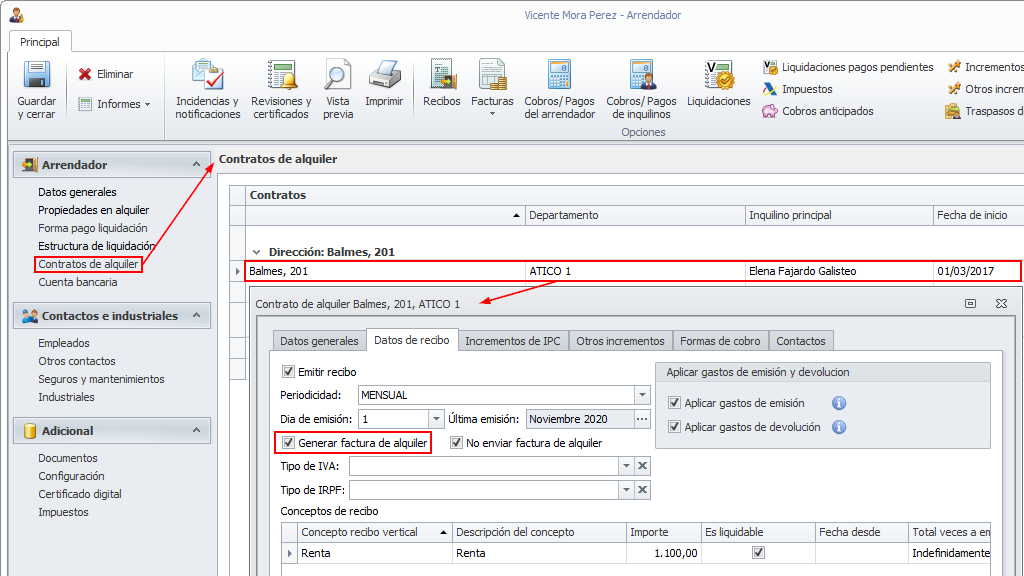Click info icon beside Aplicar gastos de emisión

pos(839,403)
